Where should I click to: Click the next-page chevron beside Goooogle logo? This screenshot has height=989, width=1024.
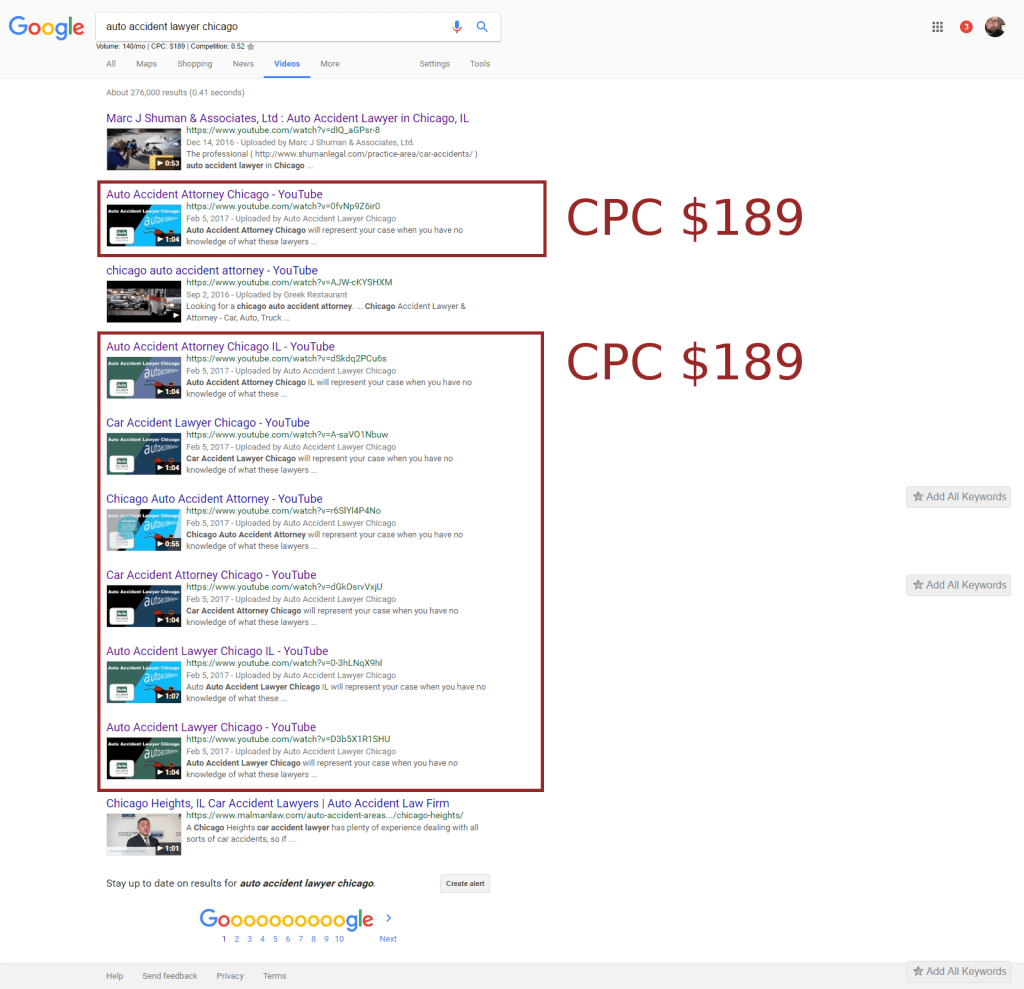click(389, 918)
